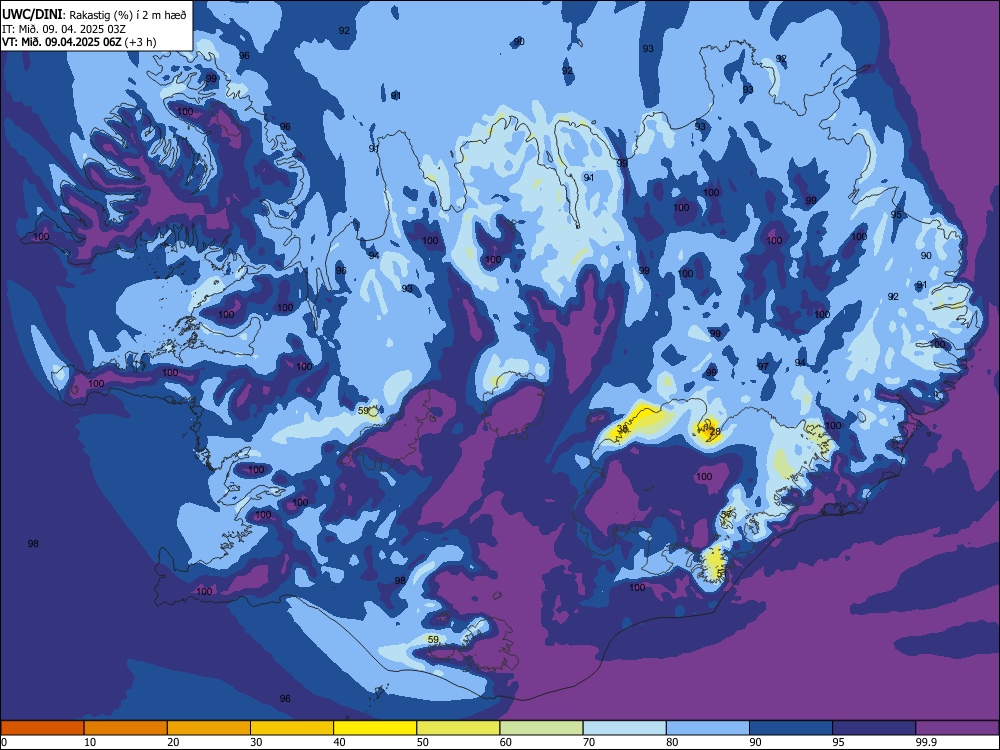1000x750 pixels.
Task: Click the medium blue 90–95 legend swatch
Action: click(791, 728)
